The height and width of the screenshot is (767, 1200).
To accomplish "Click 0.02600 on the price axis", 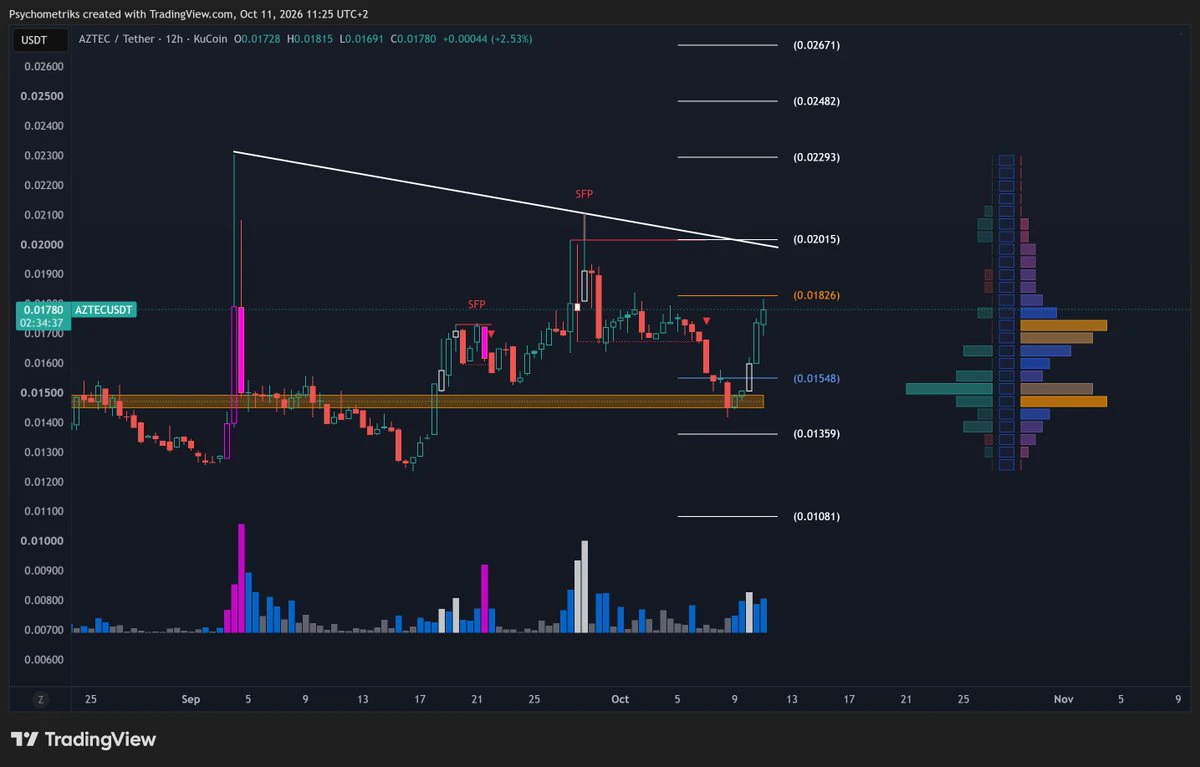I will (x=42, y=67).
